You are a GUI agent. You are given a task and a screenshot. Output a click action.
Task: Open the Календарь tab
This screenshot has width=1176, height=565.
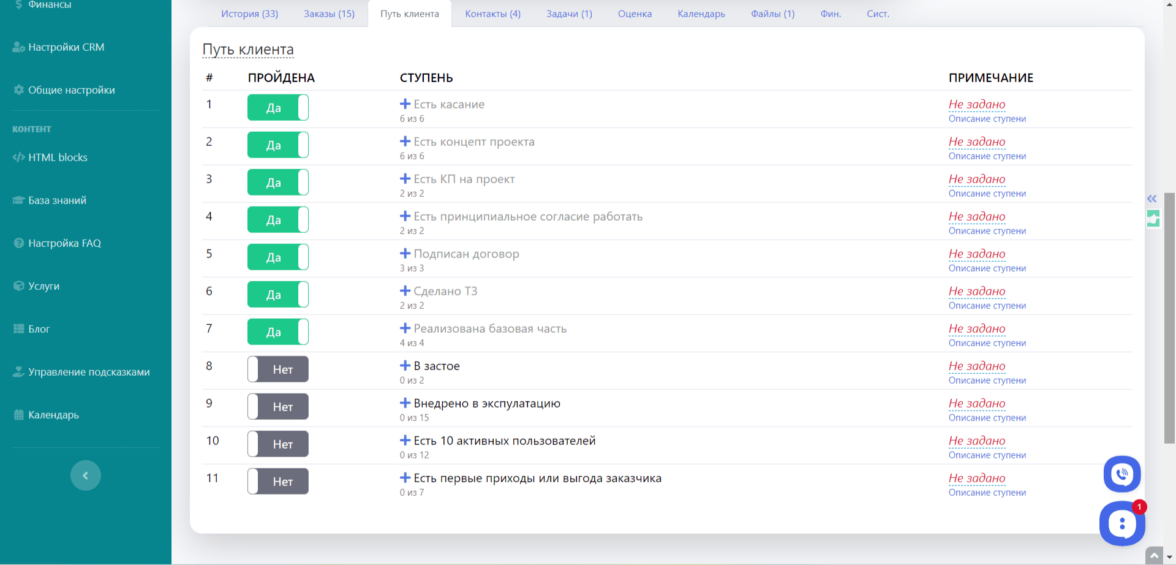pos(701,14)
